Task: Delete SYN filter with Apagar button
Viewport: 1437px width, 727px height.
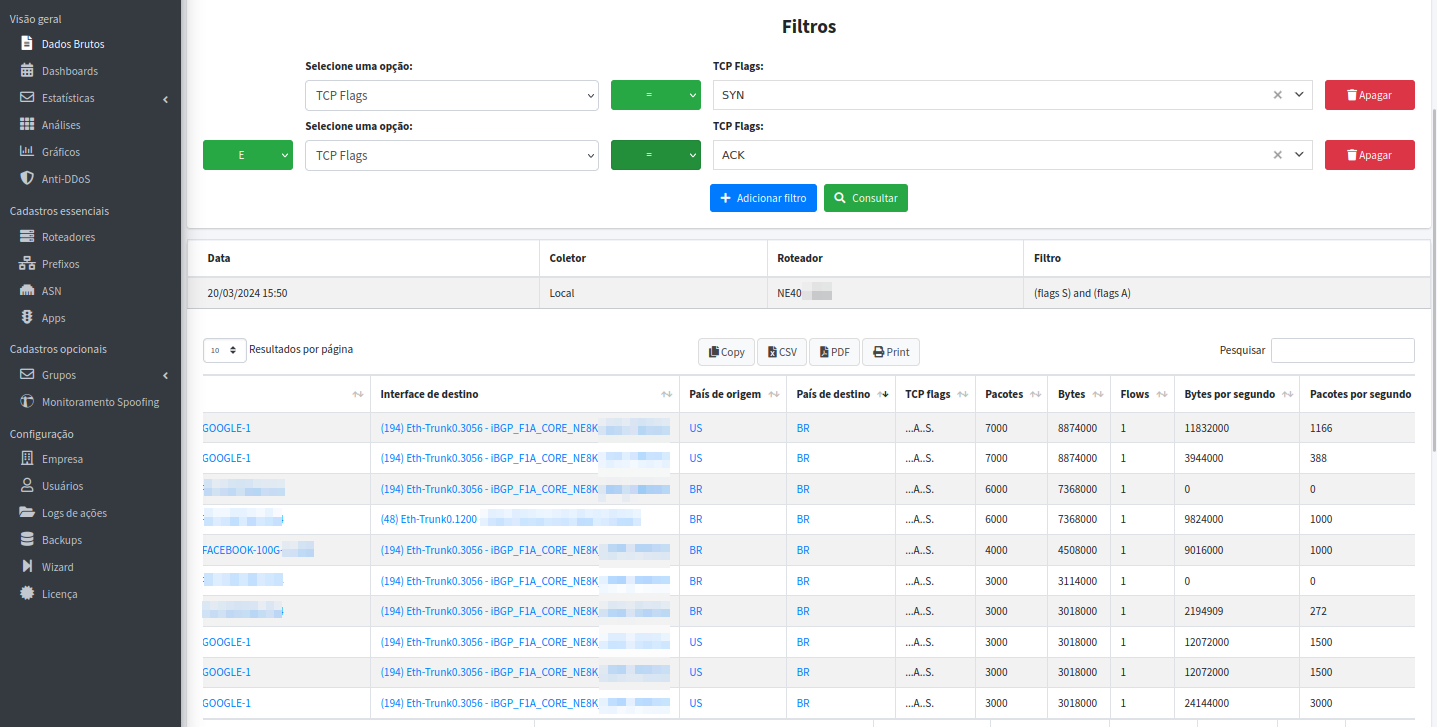Action: click(1370, 95)
